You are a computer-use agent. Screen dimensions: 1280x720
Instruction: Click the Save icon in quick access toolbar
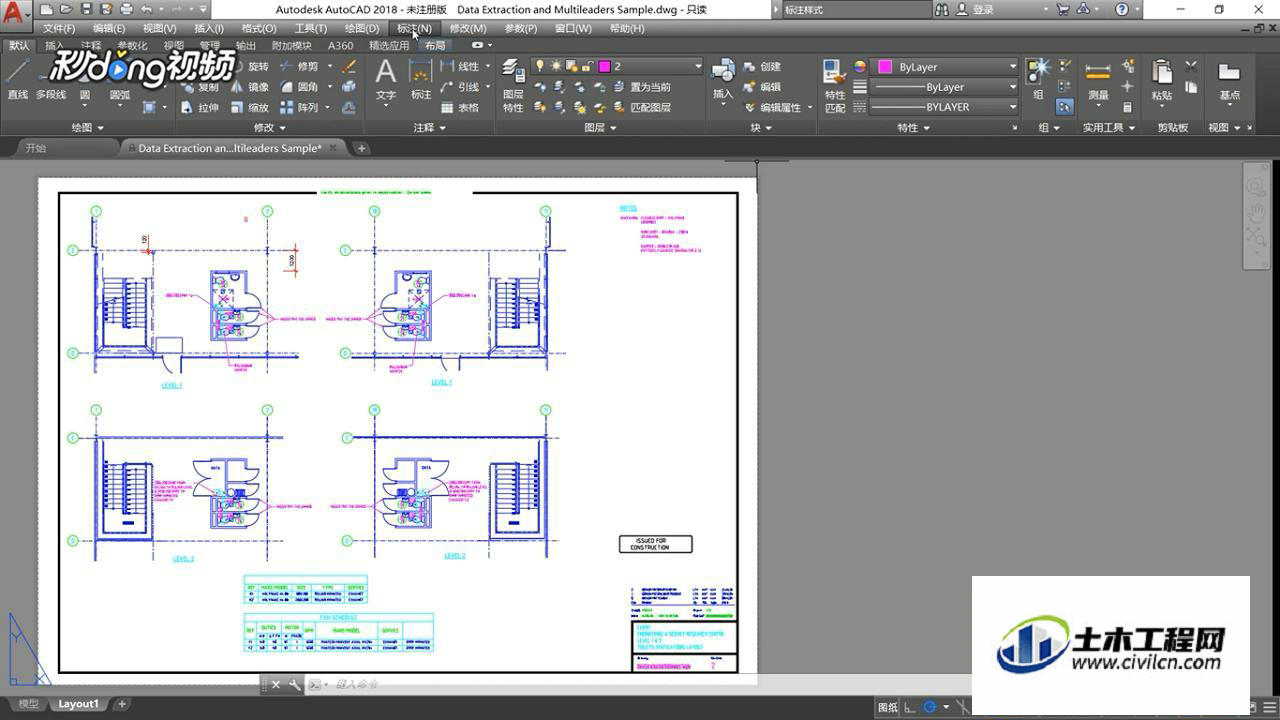point(84,9)
